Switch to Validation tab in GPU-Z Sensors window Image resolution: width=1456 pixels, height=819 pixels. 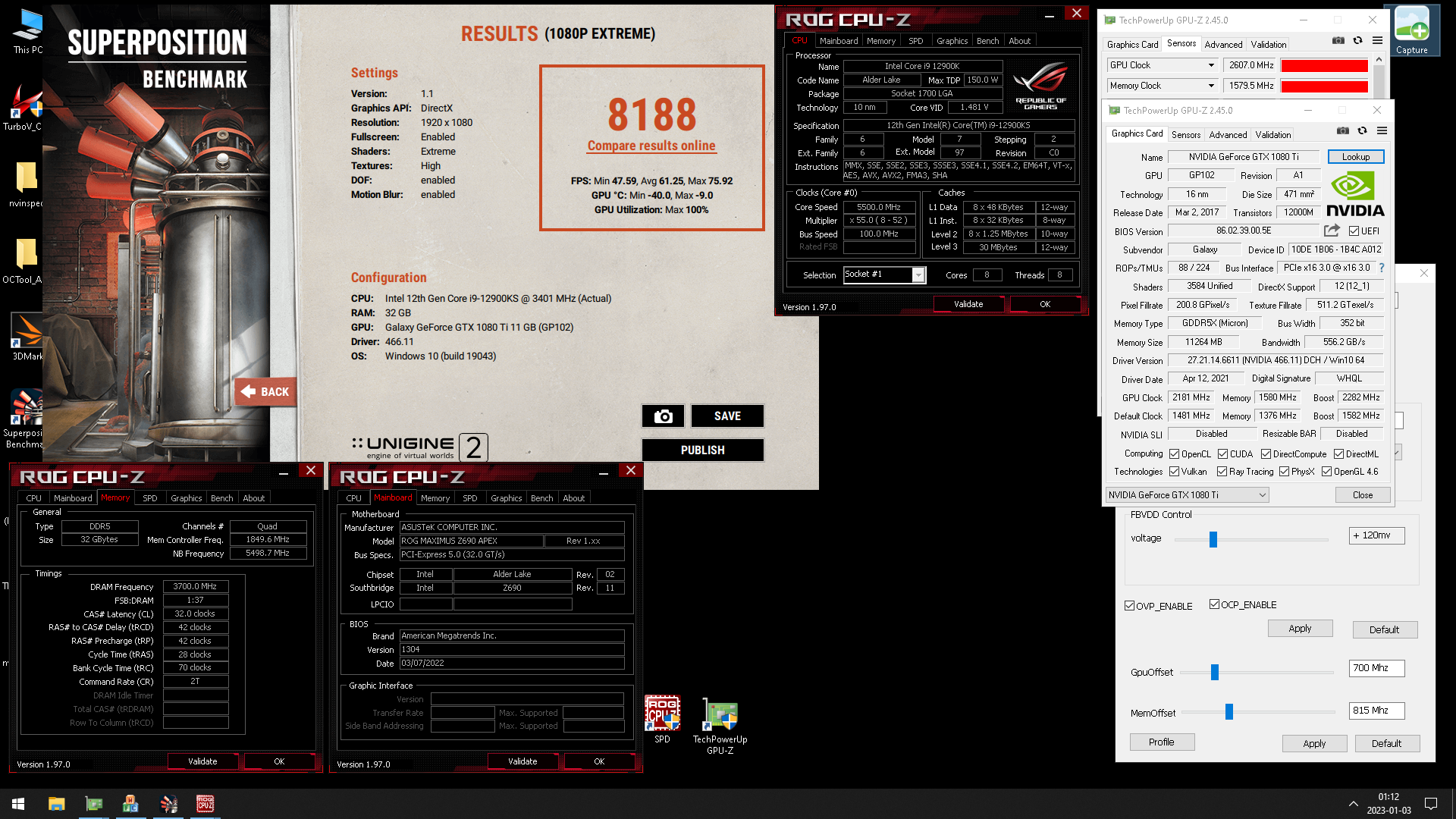click(x=1269, y=45)
